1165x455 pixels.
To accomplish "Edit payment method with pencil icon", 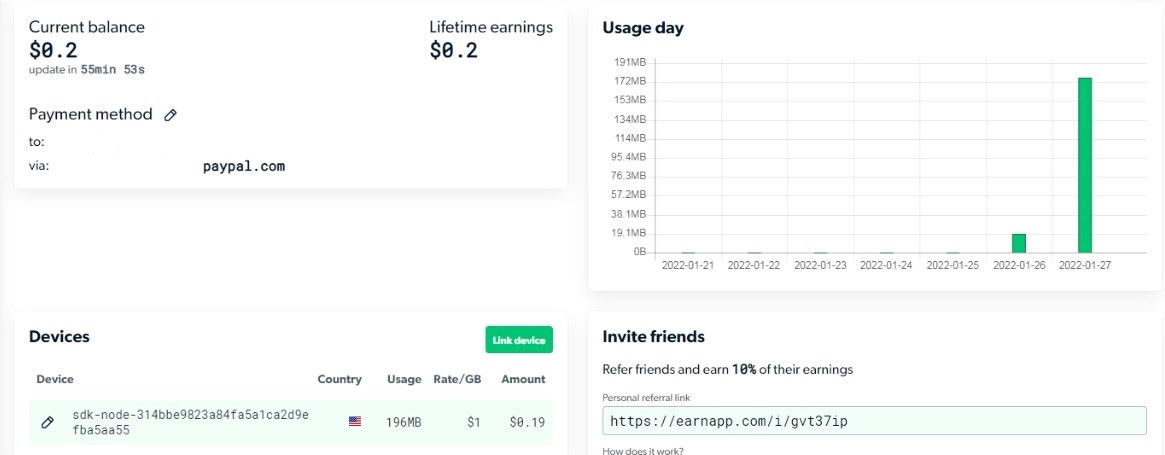I will (x=170, y=115).
